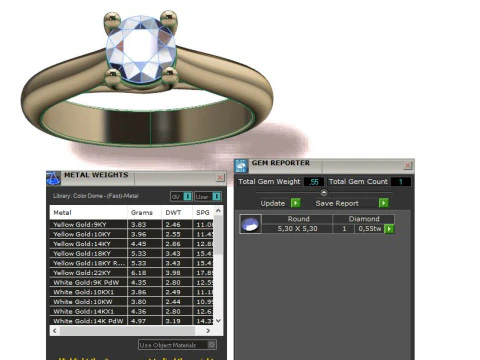Select the White Gold:10KX1 row
Image resolution: width=480 pixels, height=360 pixels.
pyautogui.click(x=132, y=292)
